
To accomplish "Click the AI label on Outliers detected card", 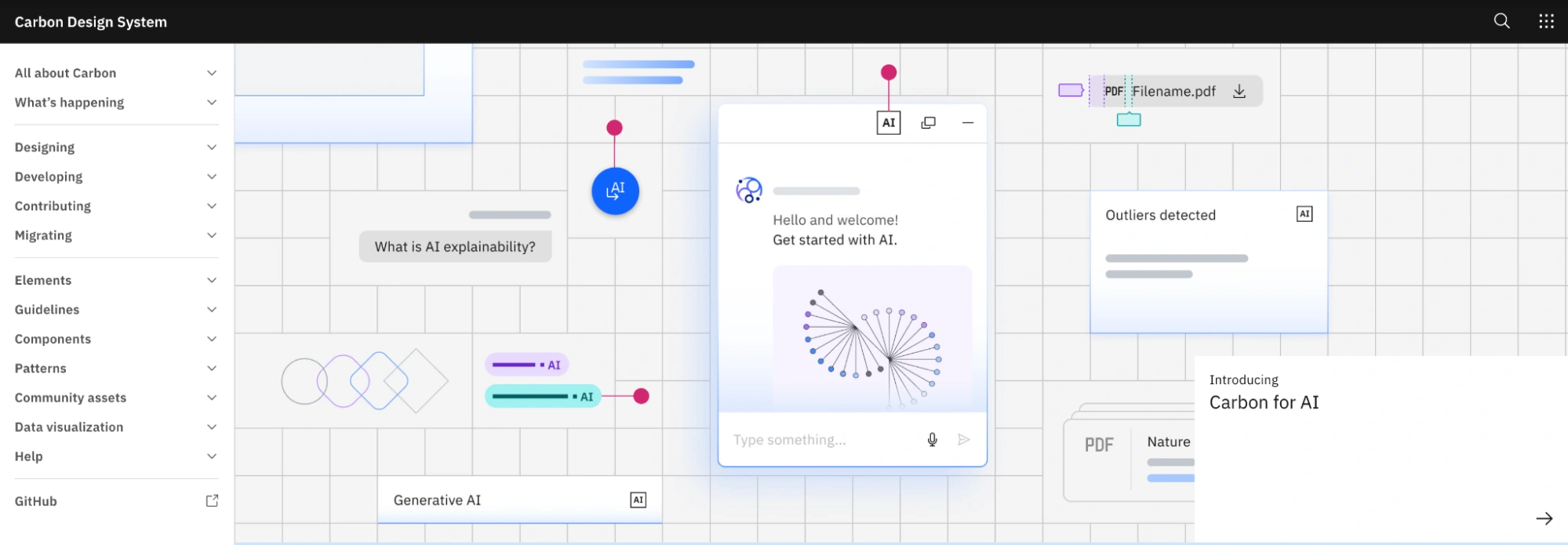I will [x=1304, y=214].
